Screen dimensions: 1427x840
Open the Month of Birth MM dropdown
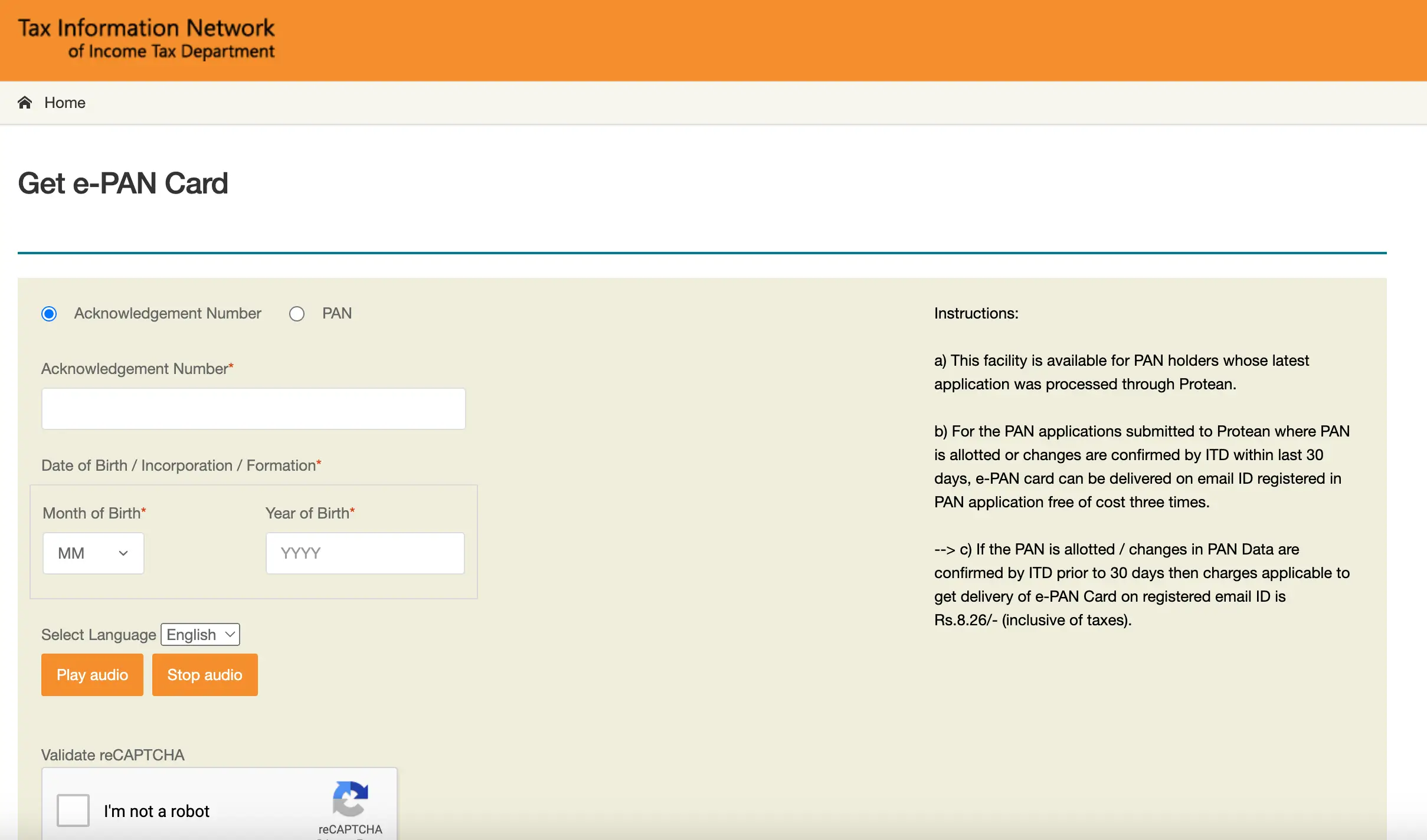[93, 553]
